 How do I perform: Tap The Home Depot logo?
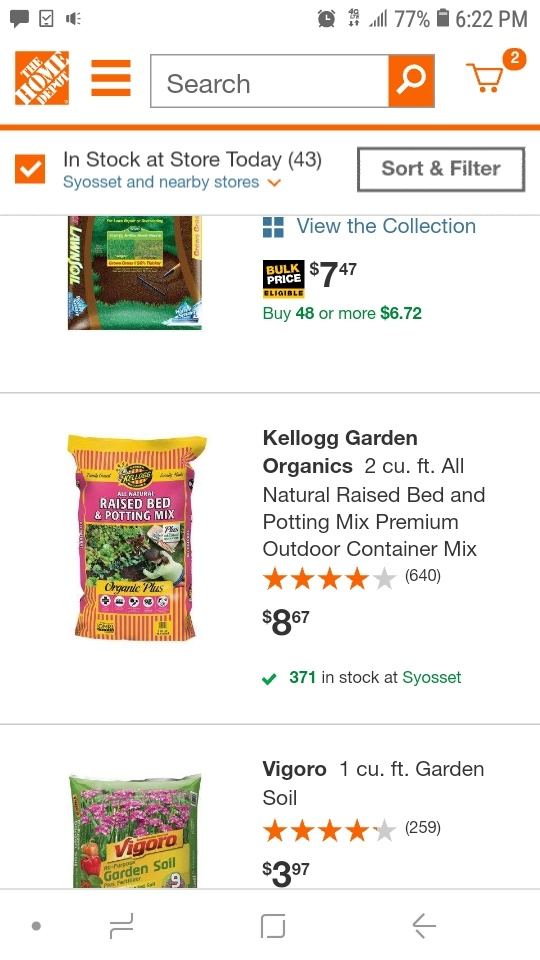click(42, 78)
